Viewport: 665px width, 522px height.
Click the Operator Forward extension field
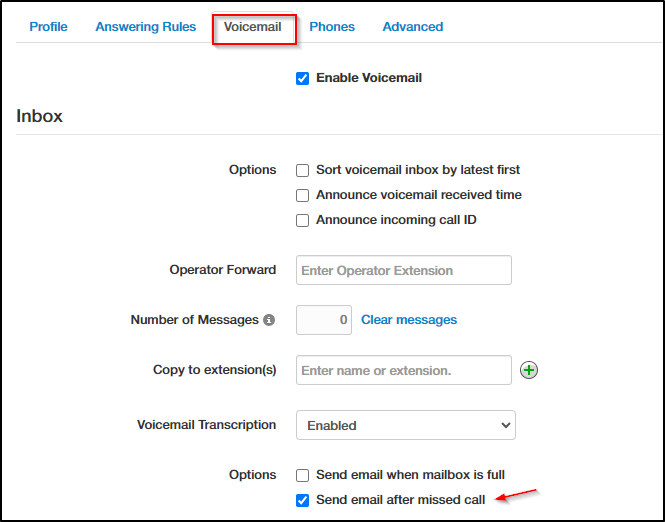pos(404,270)
